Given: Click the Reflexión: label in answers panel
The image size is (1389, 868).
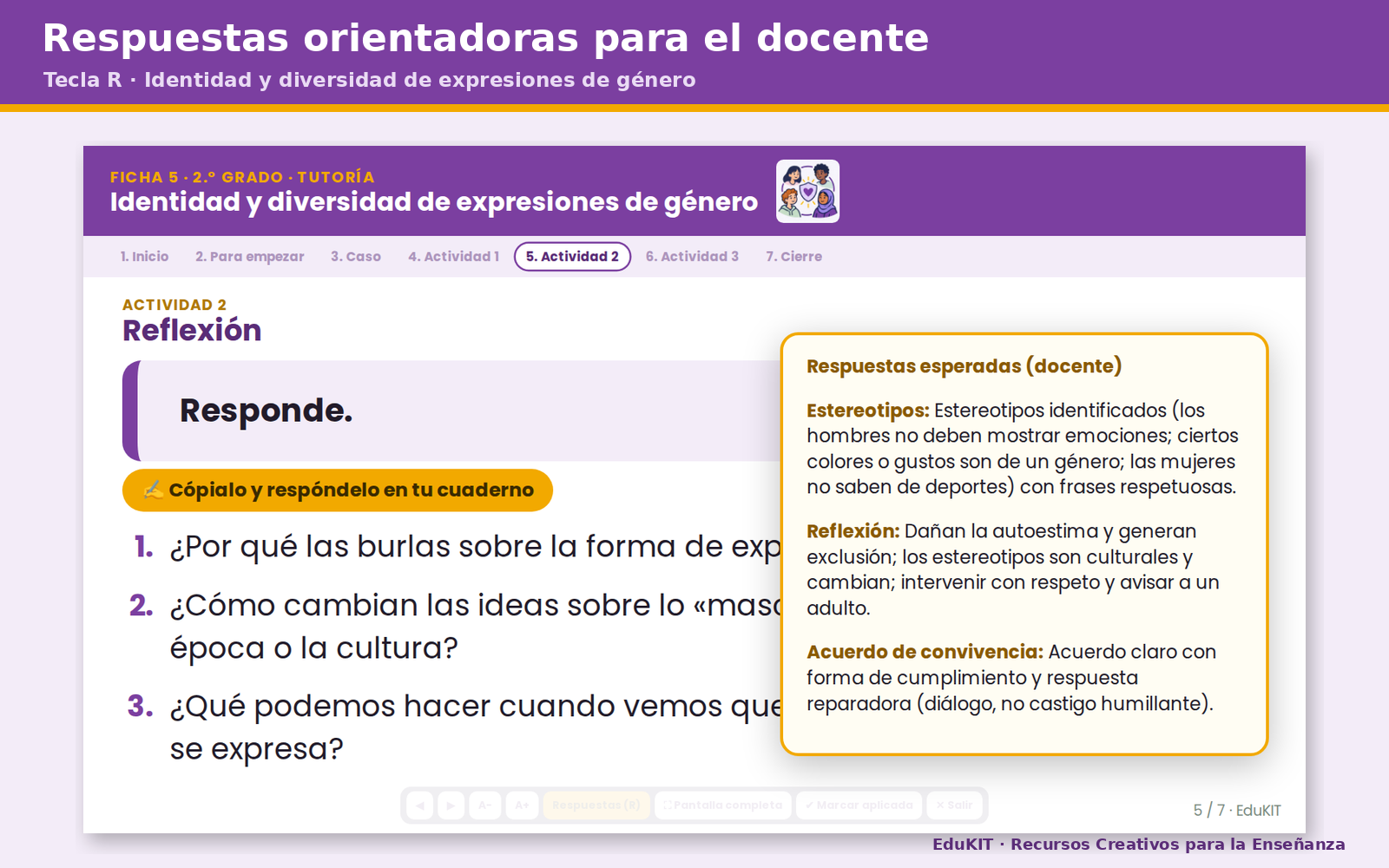Looking at the screenshot, I should tap(853, 531).
